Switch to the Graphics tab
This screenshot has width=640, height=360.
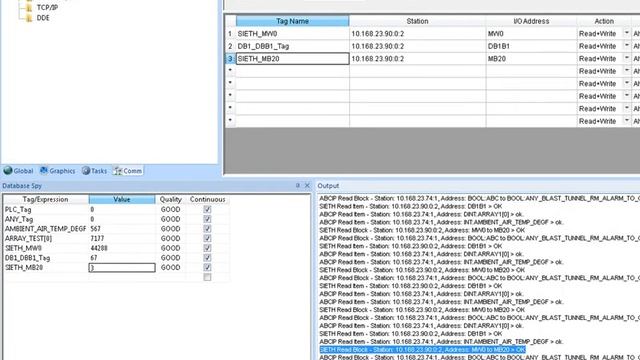[58, 171]
